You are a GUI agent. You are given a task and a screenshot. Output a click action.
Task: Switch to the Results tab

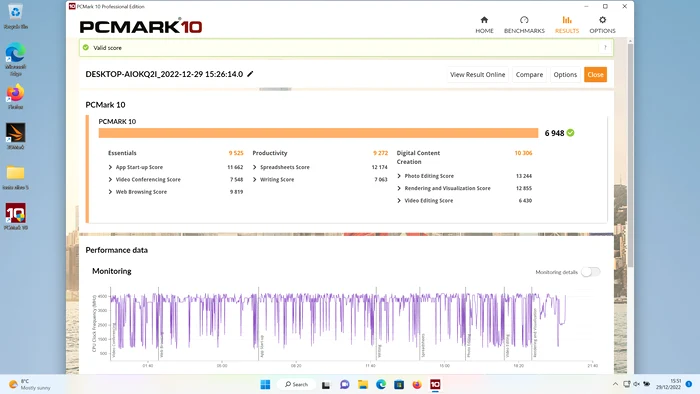567,25
